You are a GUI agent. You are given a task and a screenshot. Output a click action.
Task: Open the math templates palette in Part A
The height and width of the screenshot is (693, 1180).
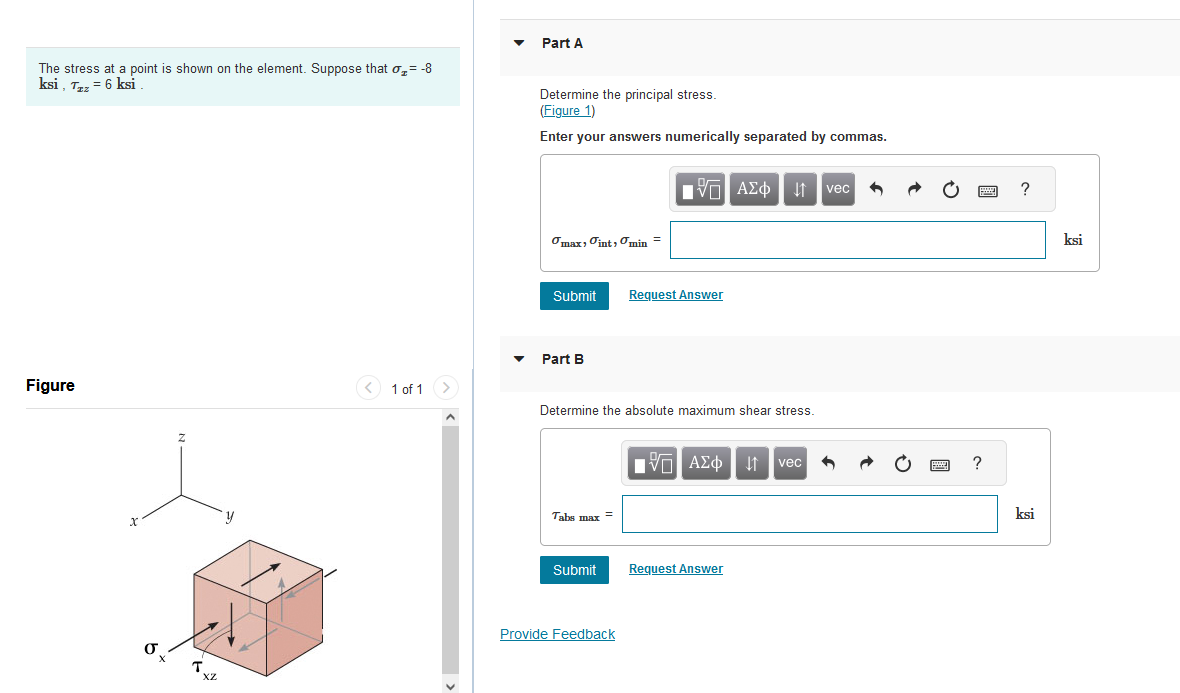point(700,189)
